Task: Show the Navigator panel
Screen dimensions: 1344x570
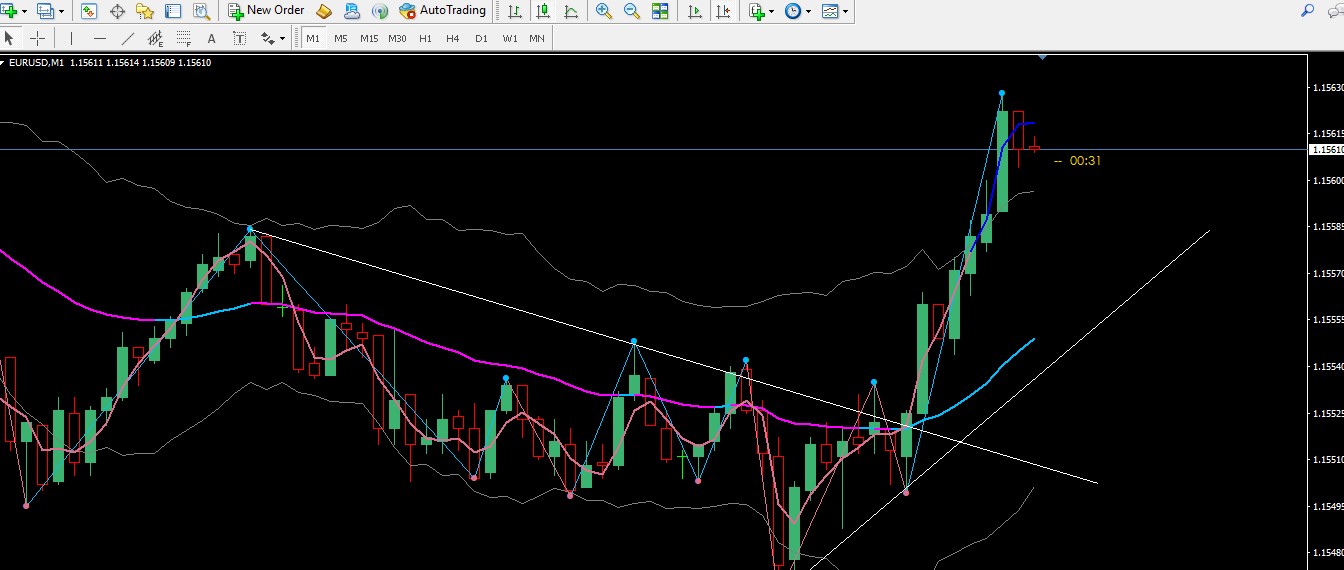Action: (x=145, y=11)
